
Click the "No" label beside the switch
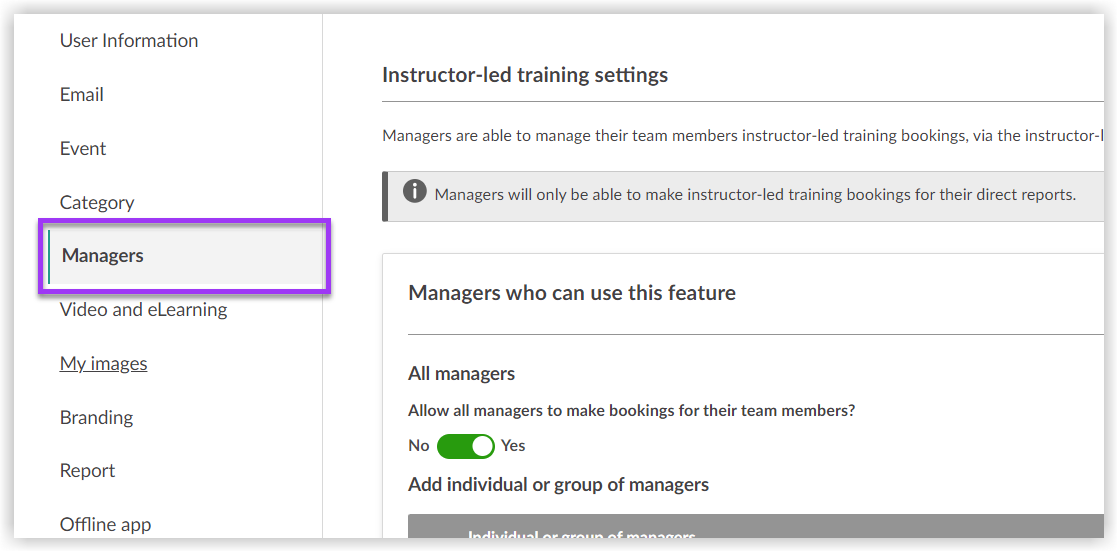click(419, 446)
